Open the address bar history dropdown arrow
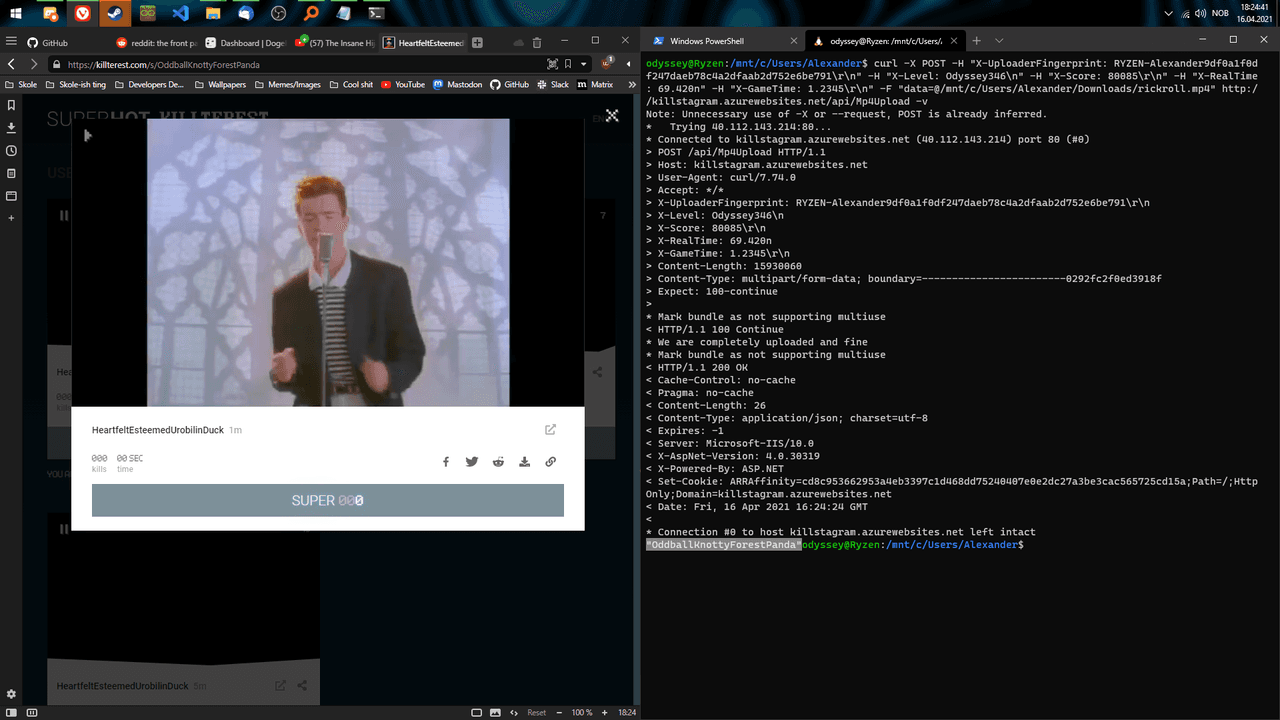This screenshot has width=1280, height=720. [583, 64]
